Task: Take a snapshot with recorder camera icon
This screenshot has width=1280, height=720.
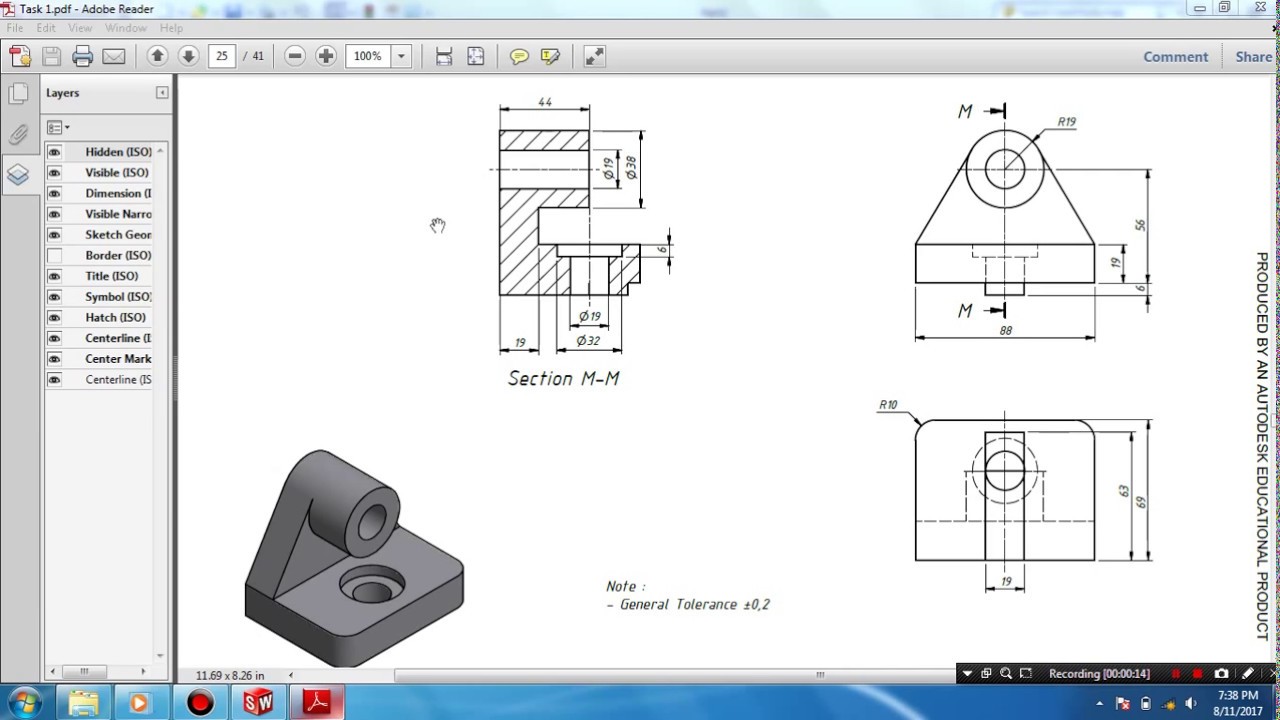Action: pos(1221,674)
